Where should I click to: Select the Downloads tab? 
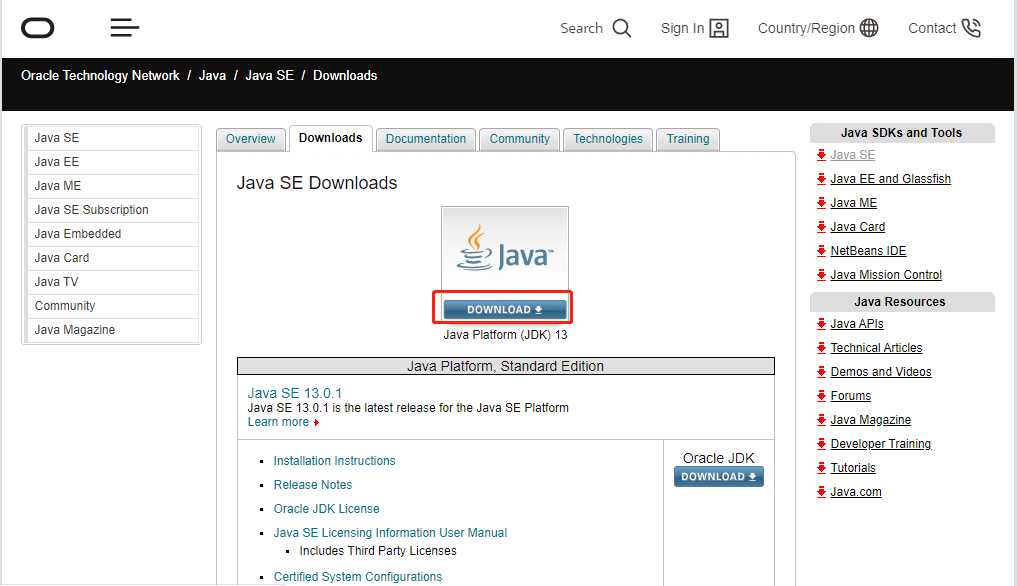[331, 138]
